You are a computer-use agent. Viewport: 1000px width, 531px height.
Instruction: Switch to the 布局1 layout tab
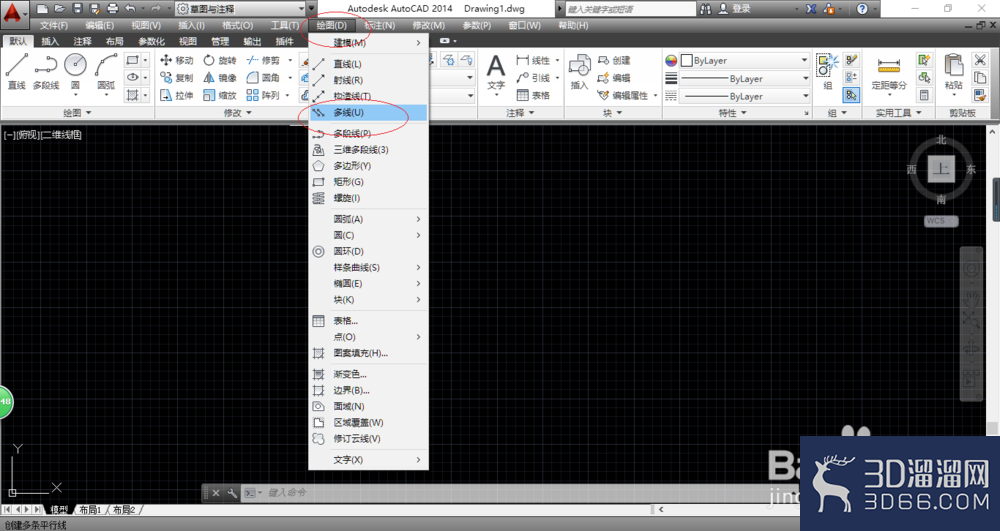[x=90, y=510]
